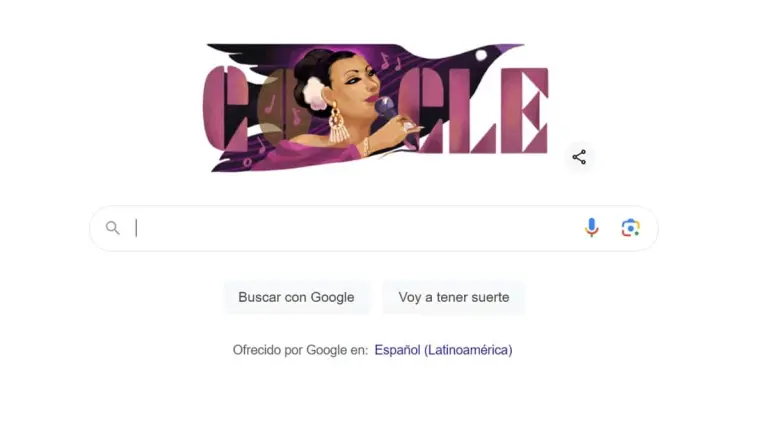Focus the Google search text field
This screenshot has width=768, height=432.
(355, 228)
